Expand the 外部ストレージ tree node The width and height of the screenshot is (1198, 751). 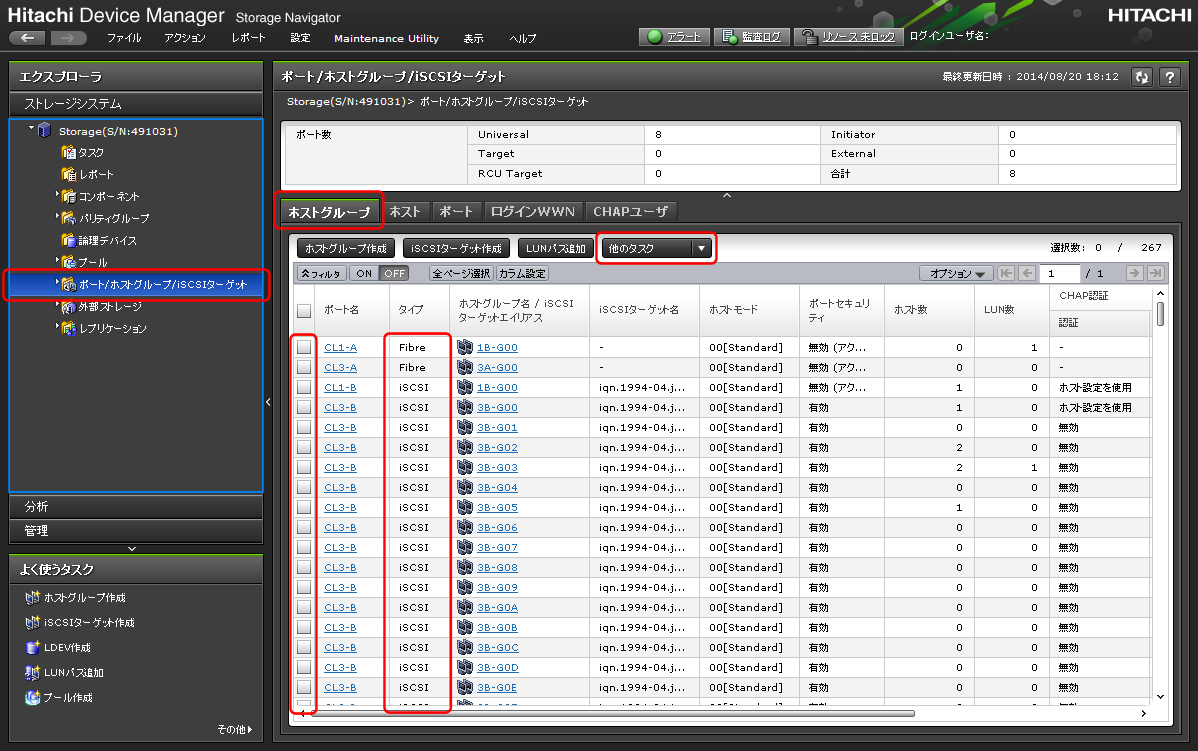point(57,305)
